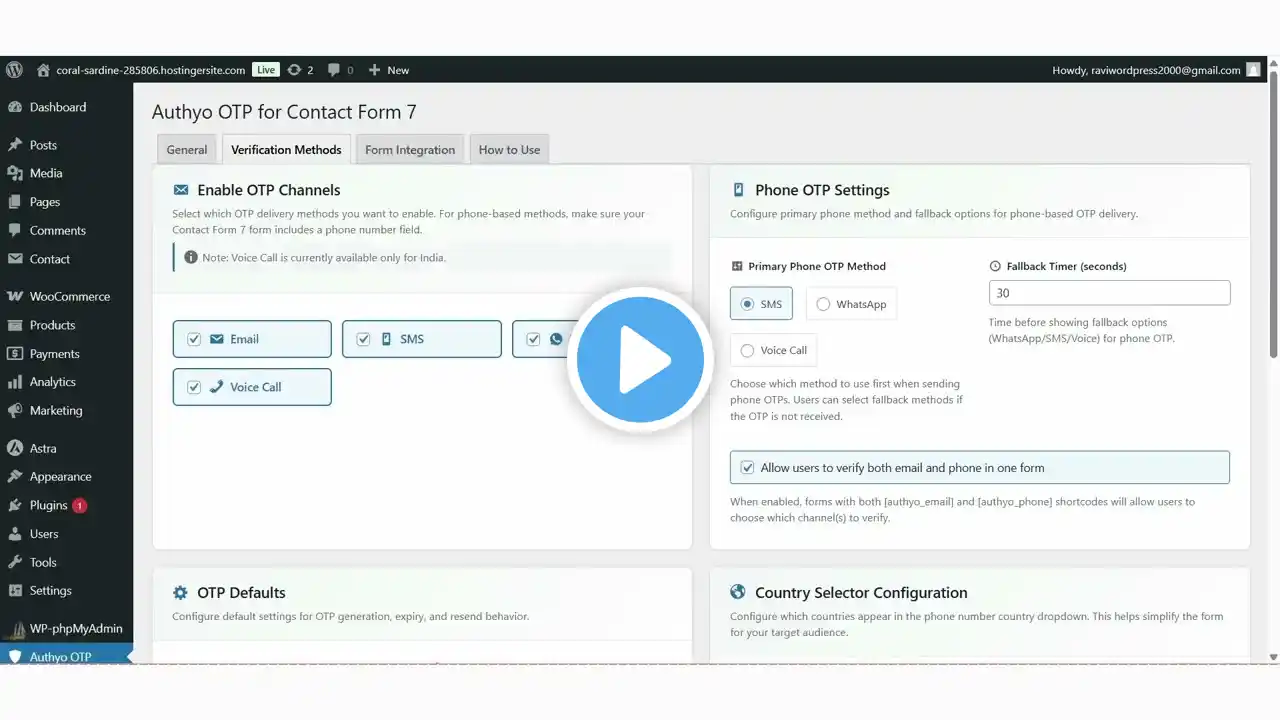Screen dimensions: 1280x720
Task: Open the site home icon link
Action: click(x=43, y=70)
